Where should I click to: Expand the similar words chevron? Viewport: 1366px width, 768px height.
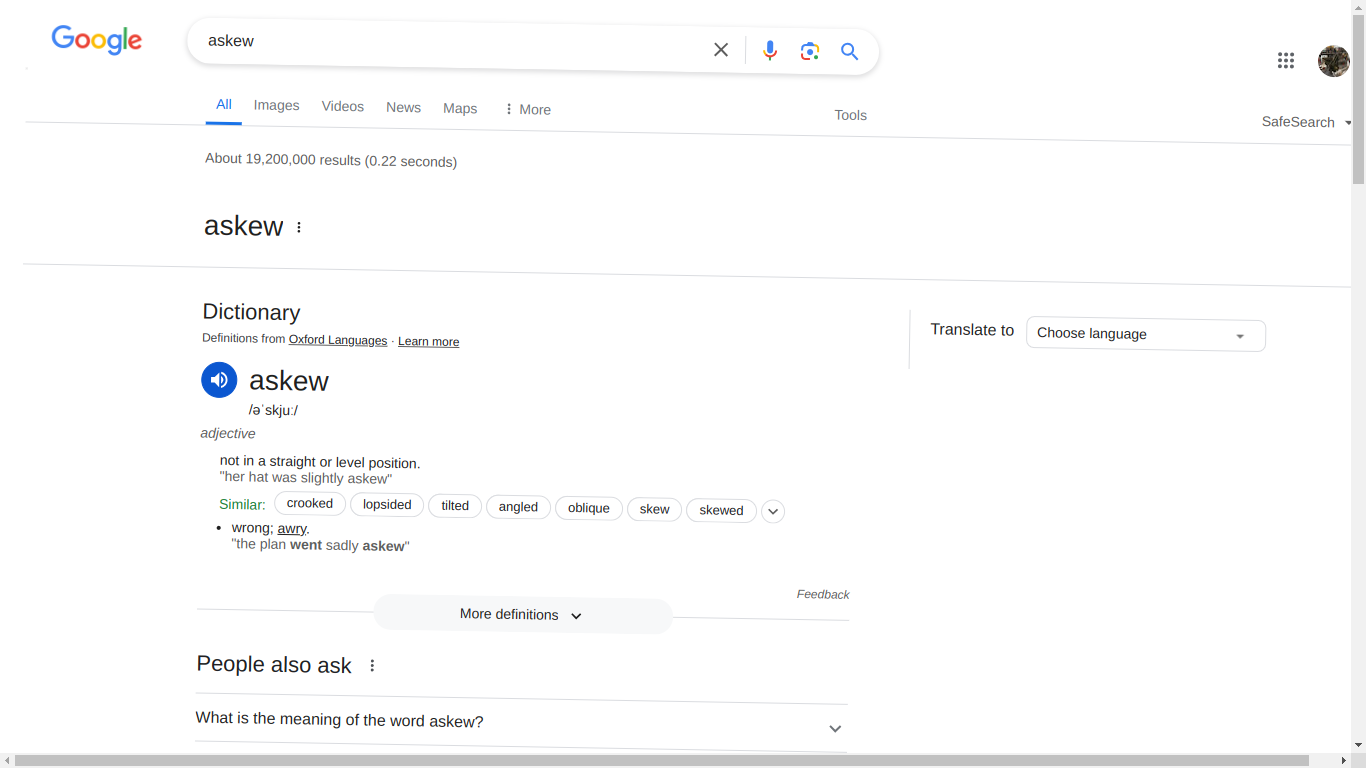click(773, 511)
